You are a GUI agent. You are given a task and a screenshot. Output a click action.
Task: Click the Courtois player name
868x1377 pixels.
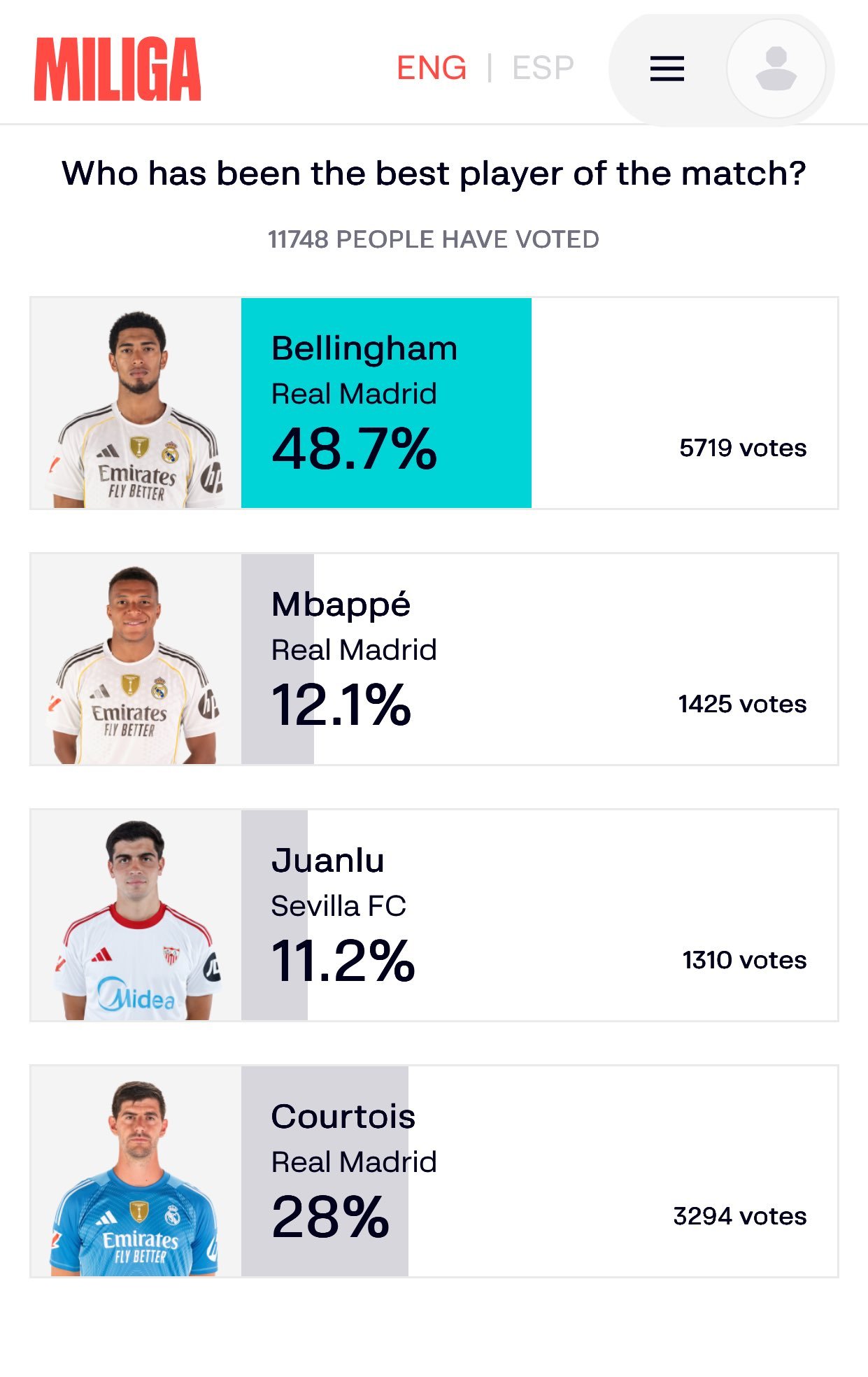(x=343, y=1117)
